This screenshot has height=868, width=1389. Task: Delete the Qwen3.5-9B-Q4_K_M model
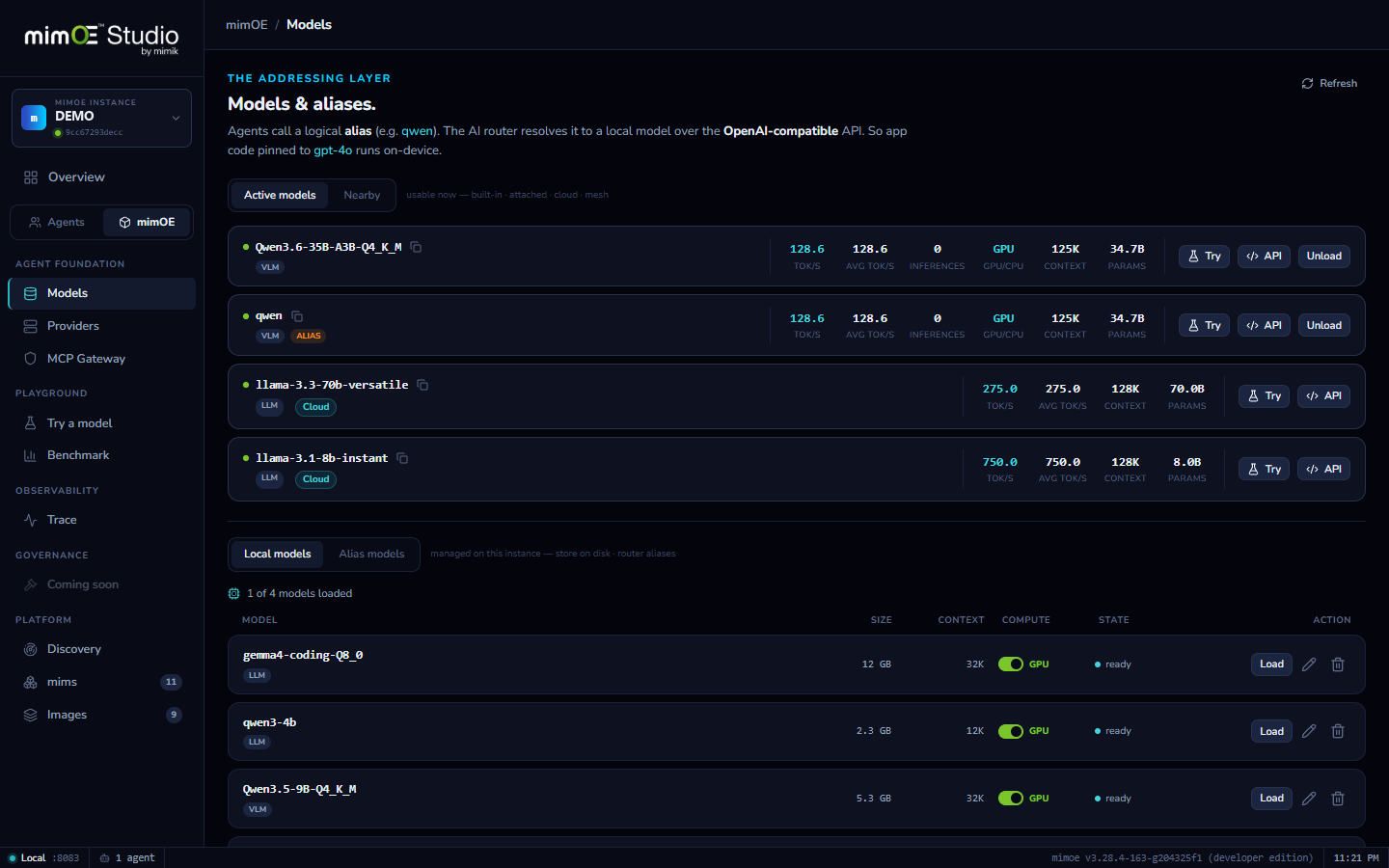(x=1338, y=799)
